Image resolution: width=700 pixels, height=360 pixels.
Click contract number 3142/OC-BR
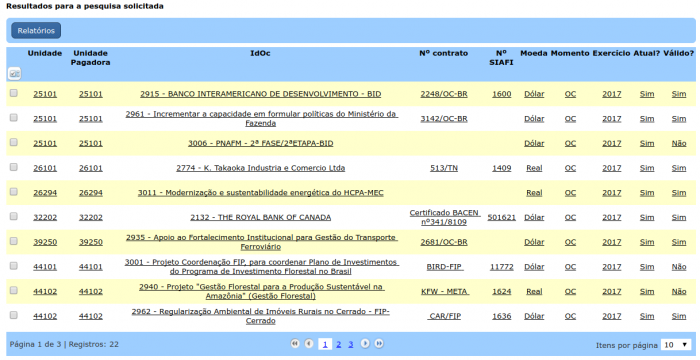[x=444, y=119]
